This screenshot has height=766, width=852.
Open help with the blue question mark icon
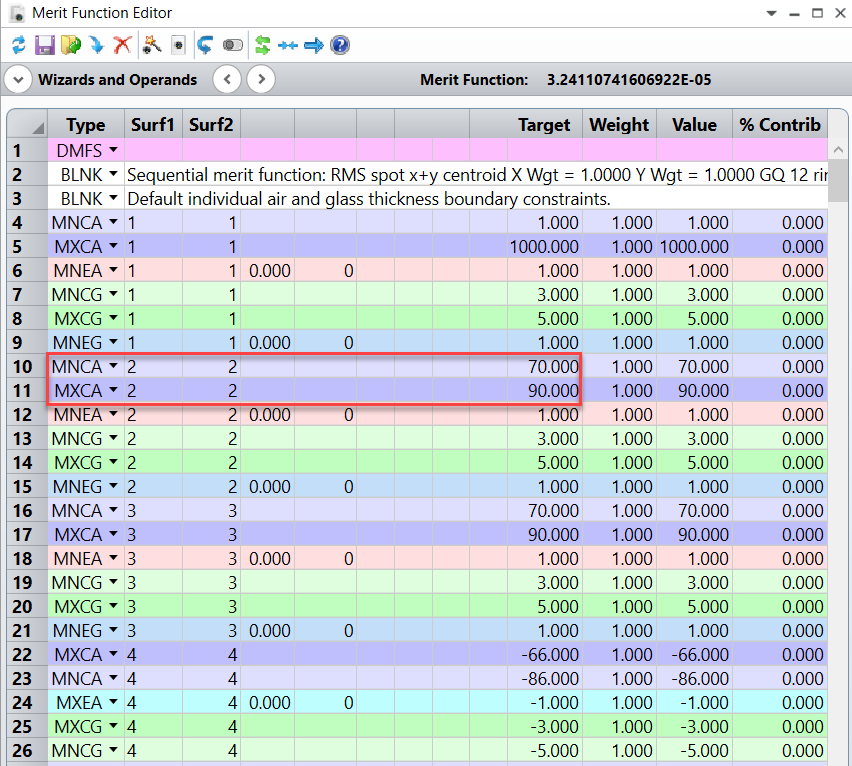(340, 45)
